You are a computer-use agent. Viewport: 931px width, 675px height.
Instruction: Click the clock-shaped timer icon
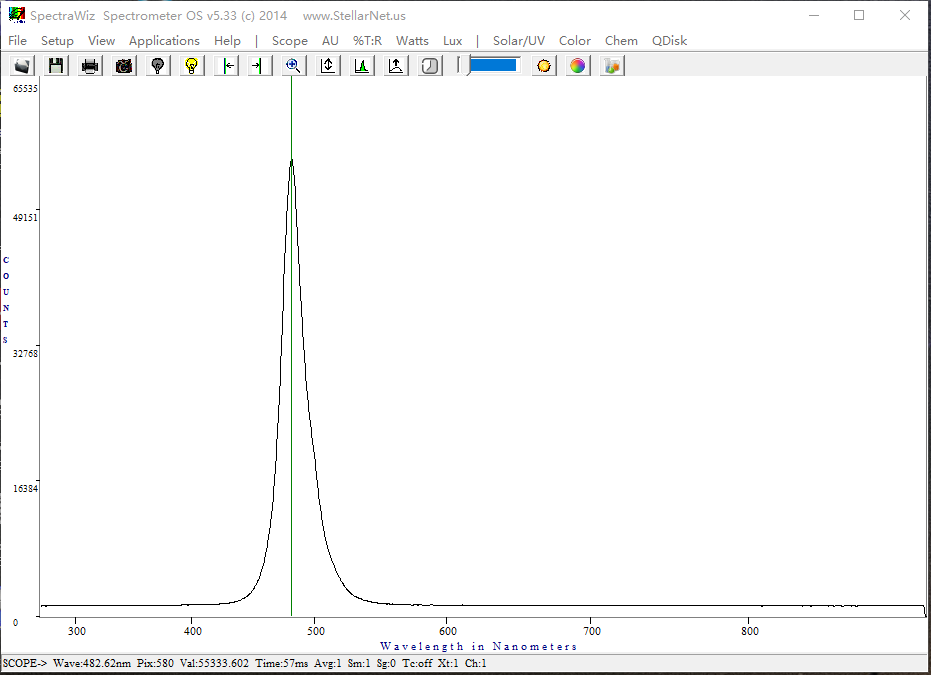click(430, 66)
